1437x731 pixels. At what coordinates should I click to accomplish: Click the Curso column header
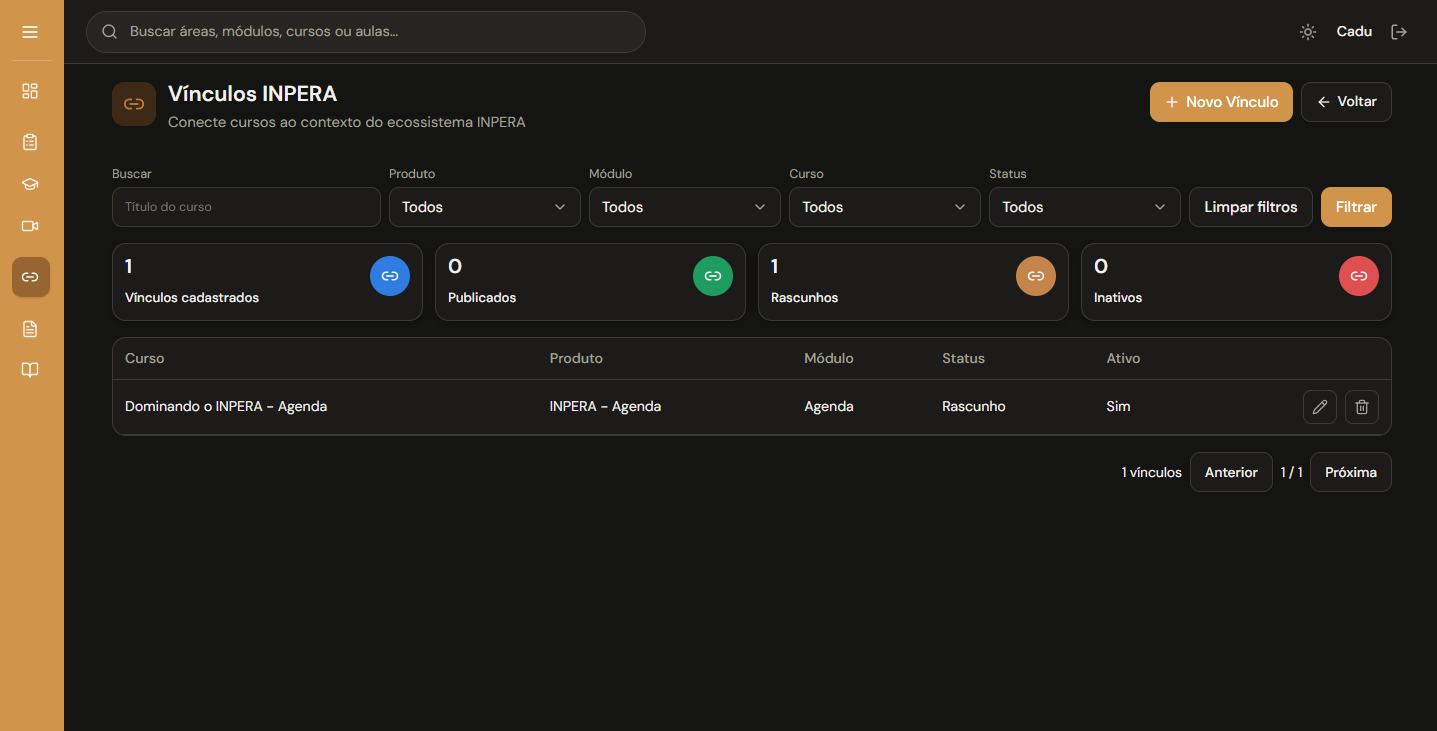coord(145,358)
